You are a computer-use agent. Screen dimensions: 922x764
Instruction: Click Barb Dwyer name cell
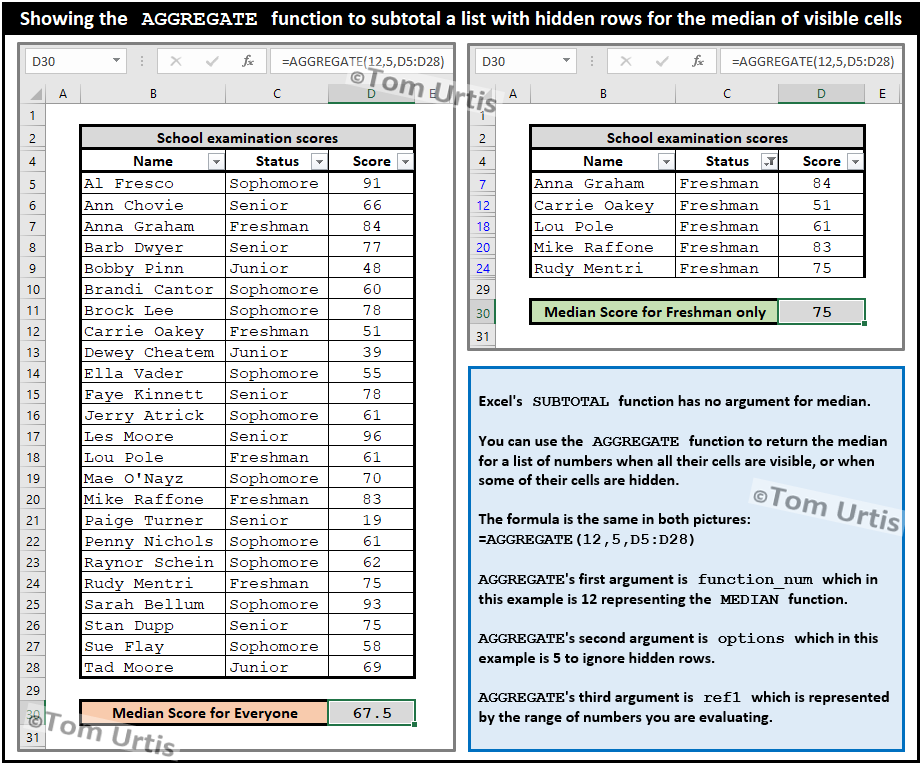coord(153,247)
